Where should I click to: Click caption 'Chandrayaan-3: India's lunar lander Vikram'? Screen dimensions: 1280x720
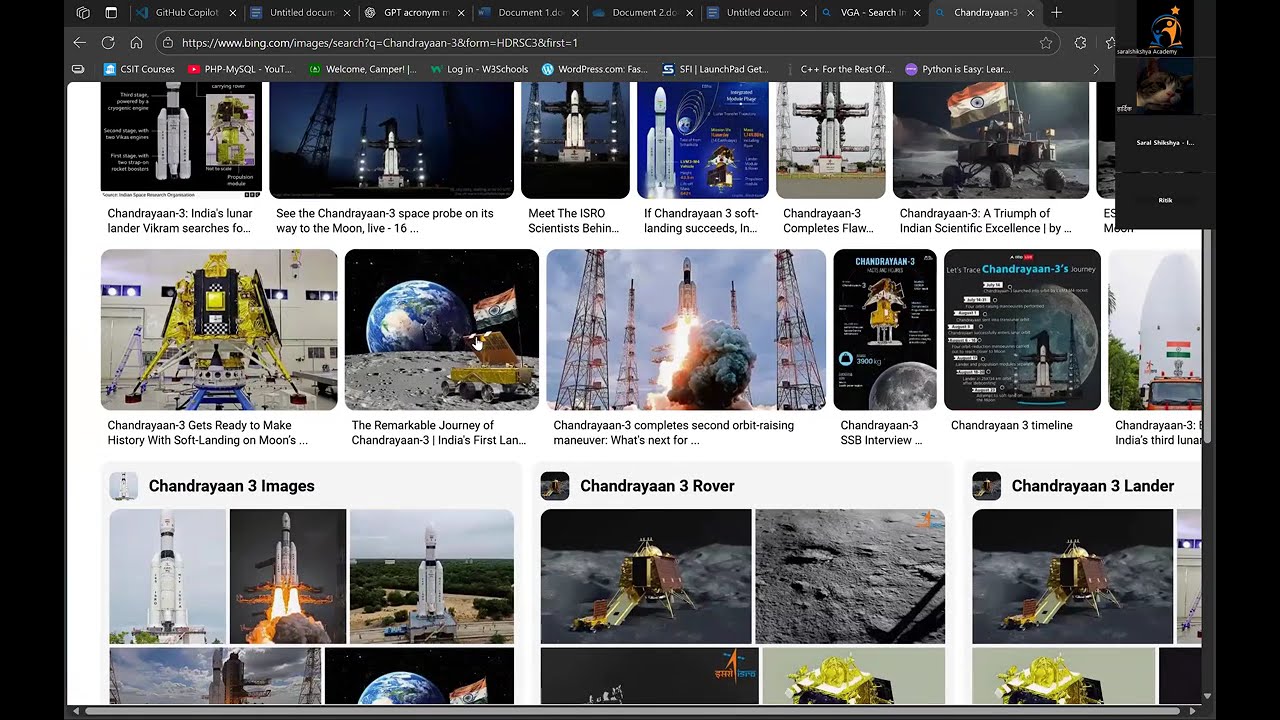pos(180,220)
